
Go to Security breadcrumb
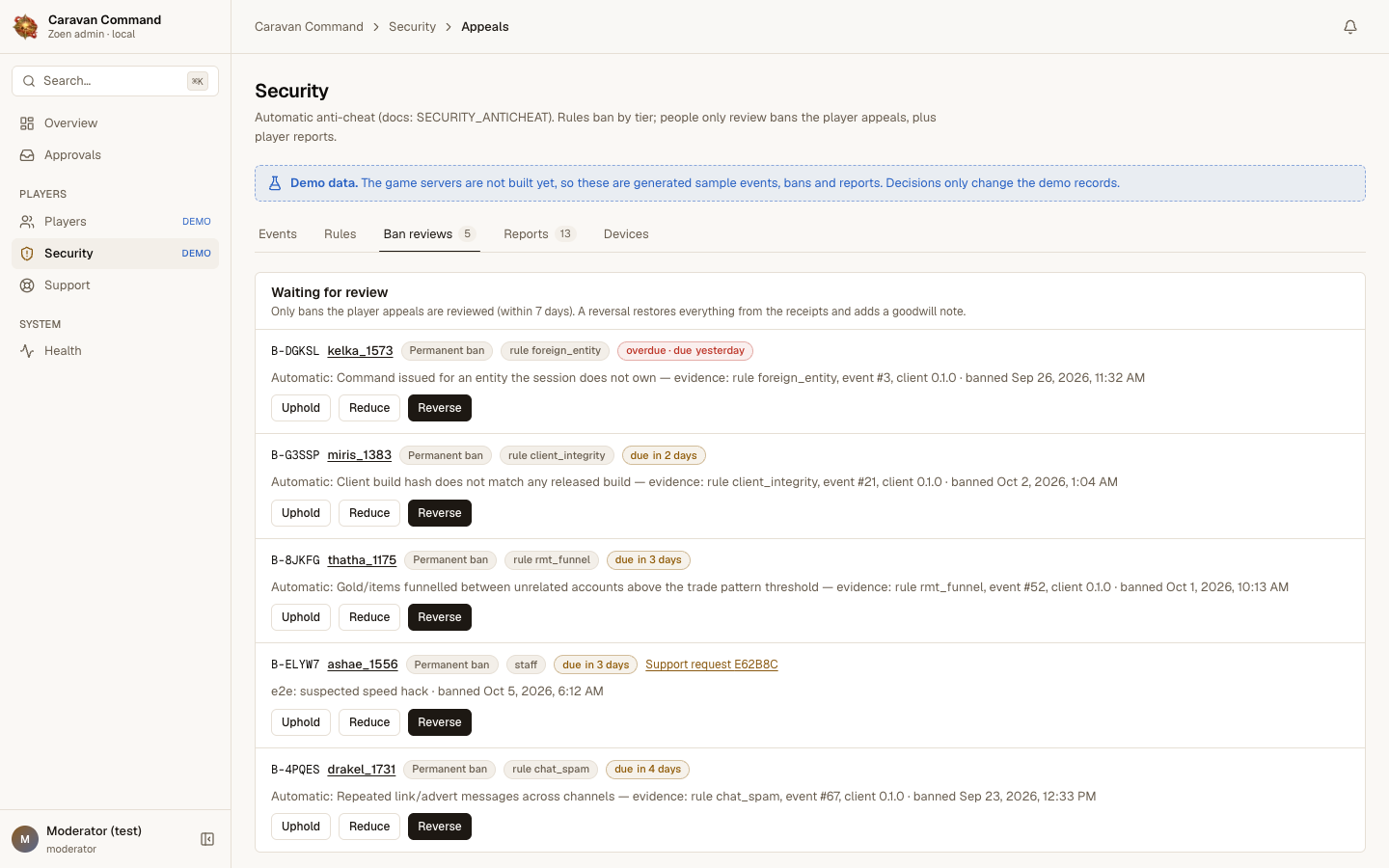click(x=412, y=27)
